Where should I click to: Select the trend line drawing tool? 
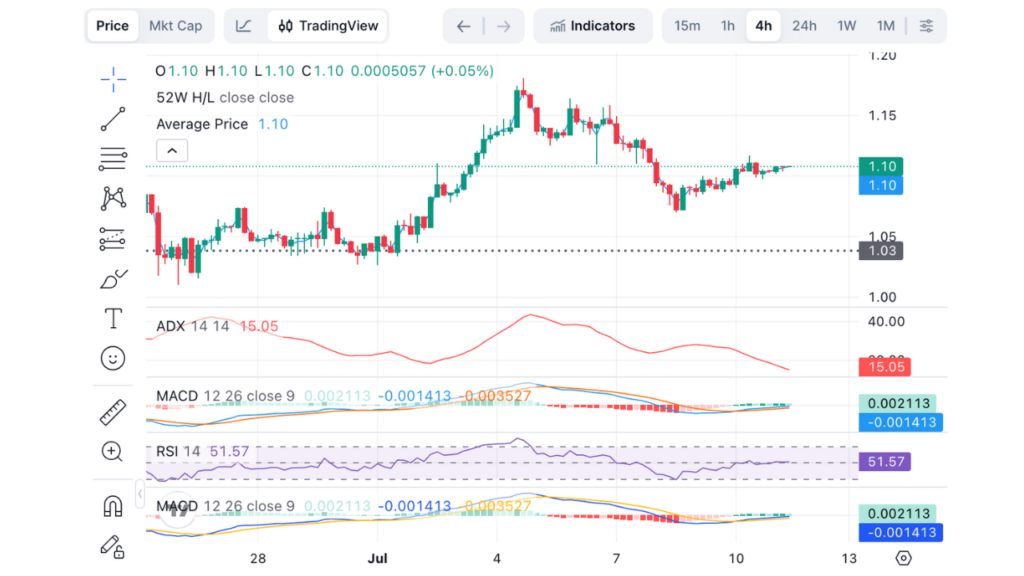point(113,119)
